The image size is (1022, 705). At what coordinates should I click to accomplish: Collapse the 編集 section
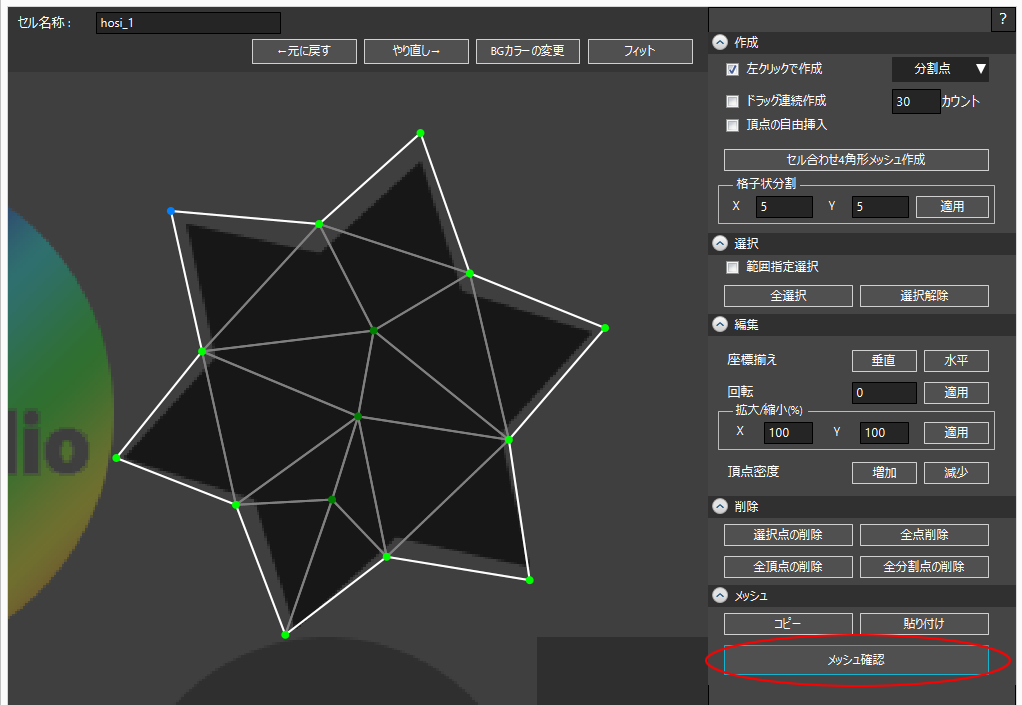720,324
